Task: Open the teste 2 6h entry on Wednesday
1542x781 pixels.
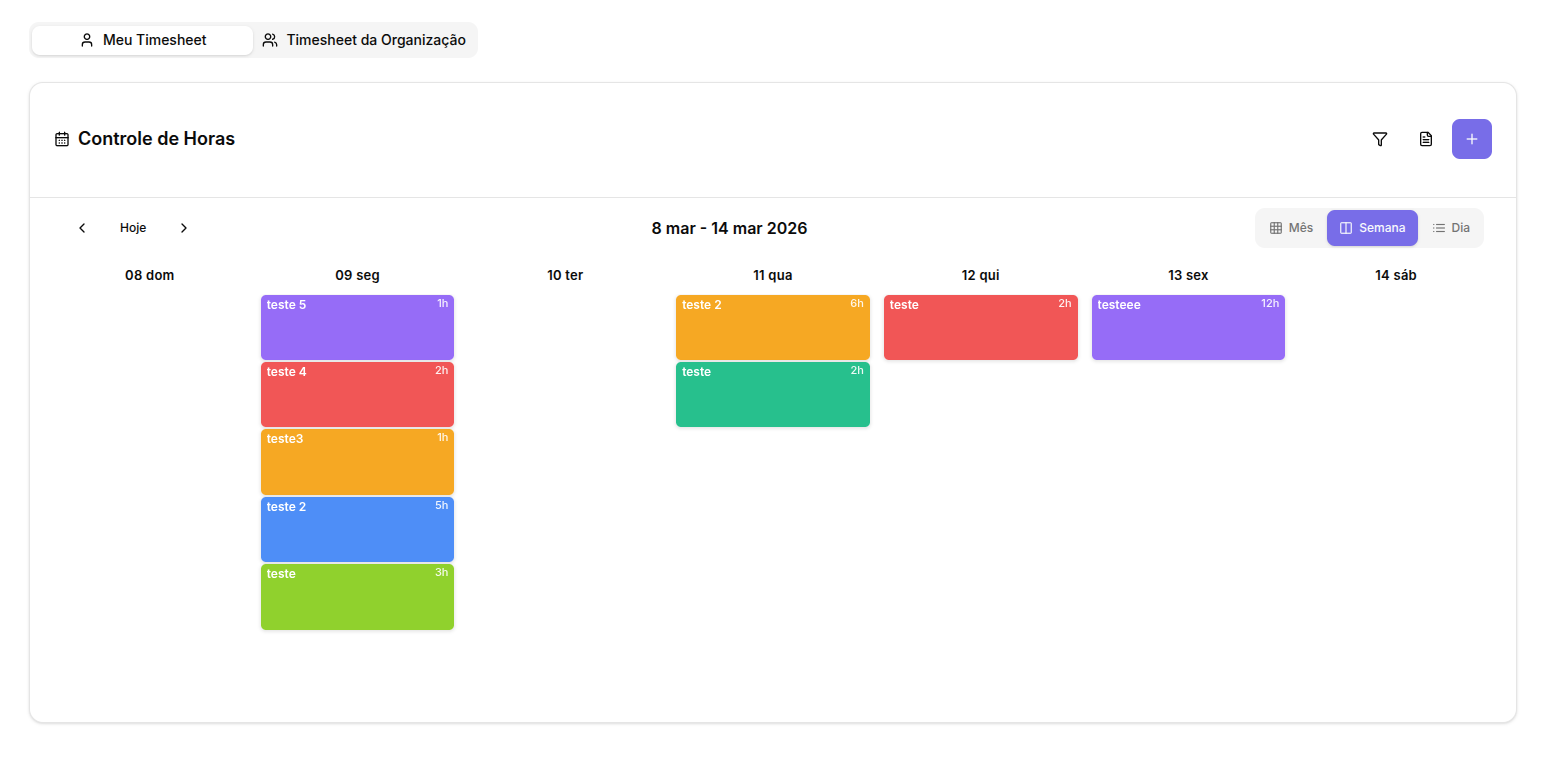Action: coord(772,327)
